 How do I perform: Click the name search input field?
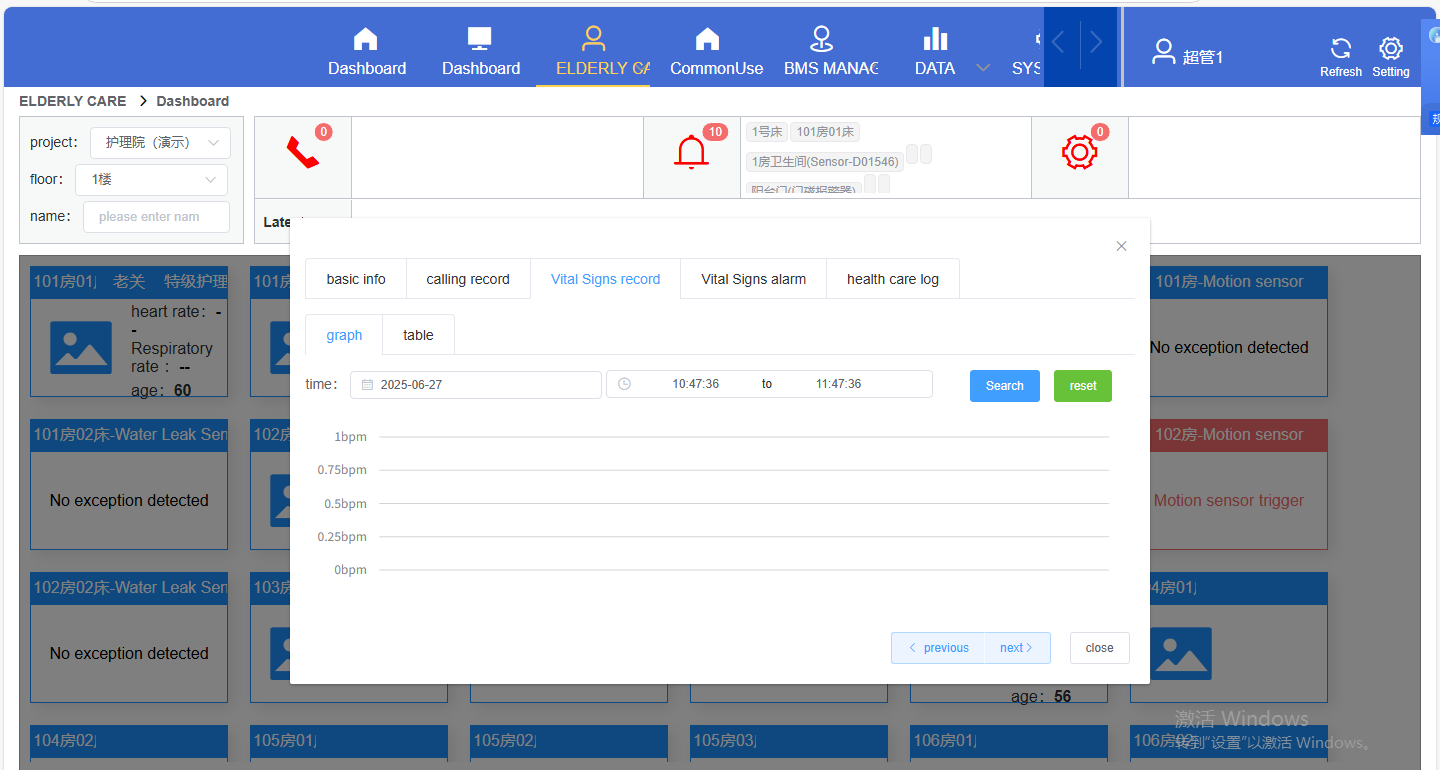[x=156, y=217]
